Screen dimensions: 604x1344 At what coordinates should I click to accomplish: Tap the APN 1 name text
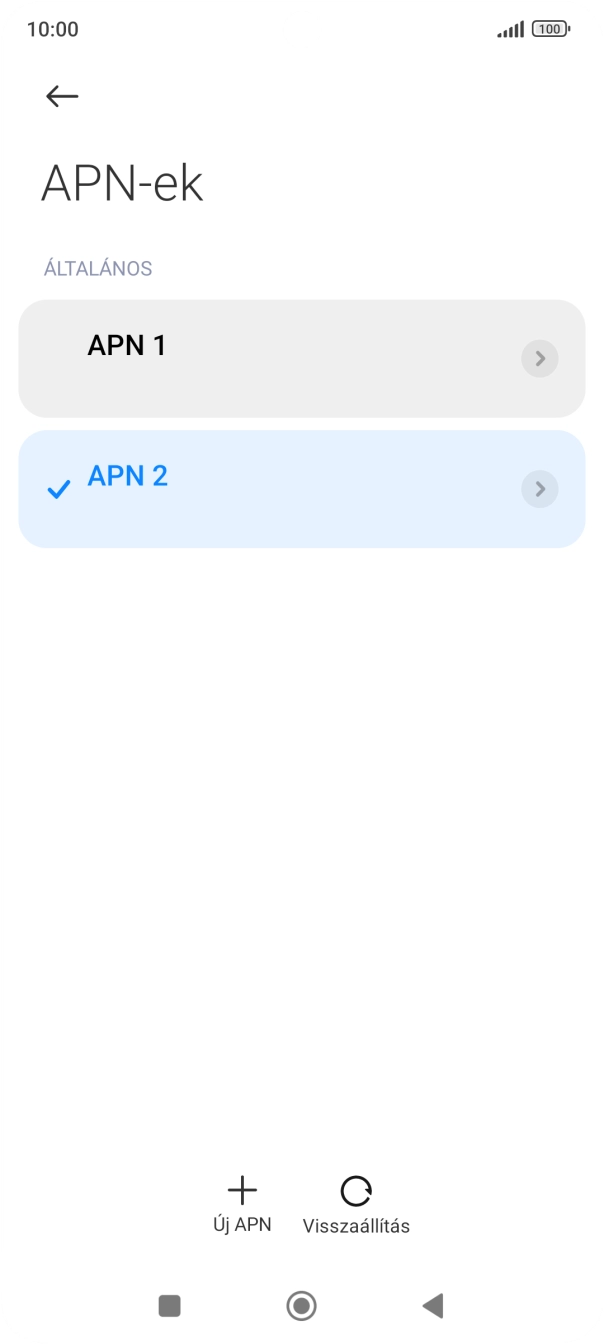click(127, 346)
